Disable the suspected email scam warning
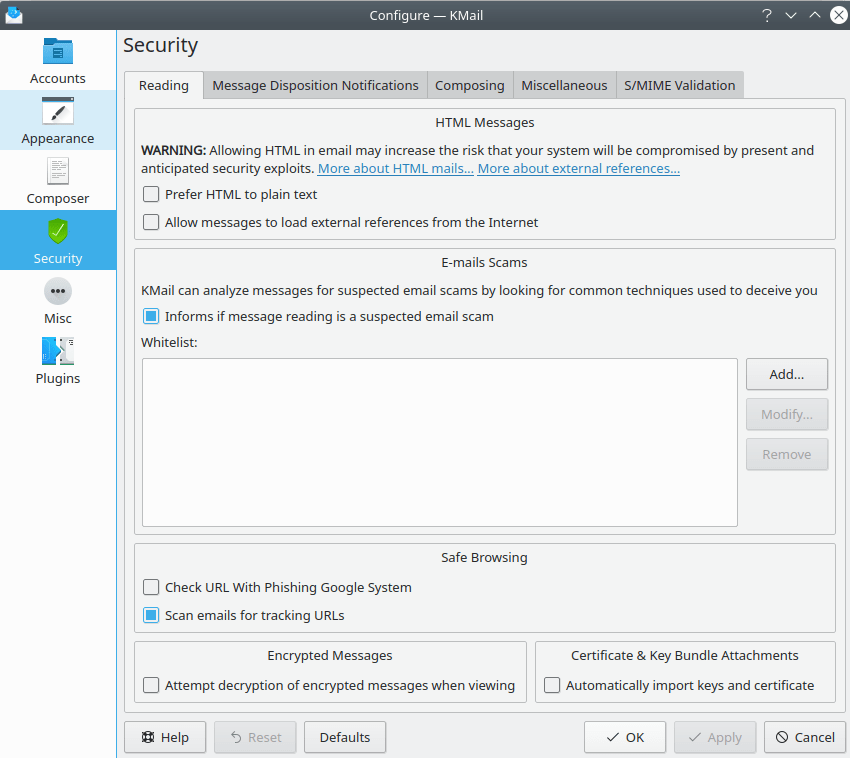The height and width of the screenshot is (758, 850). [x=151, y=316]
